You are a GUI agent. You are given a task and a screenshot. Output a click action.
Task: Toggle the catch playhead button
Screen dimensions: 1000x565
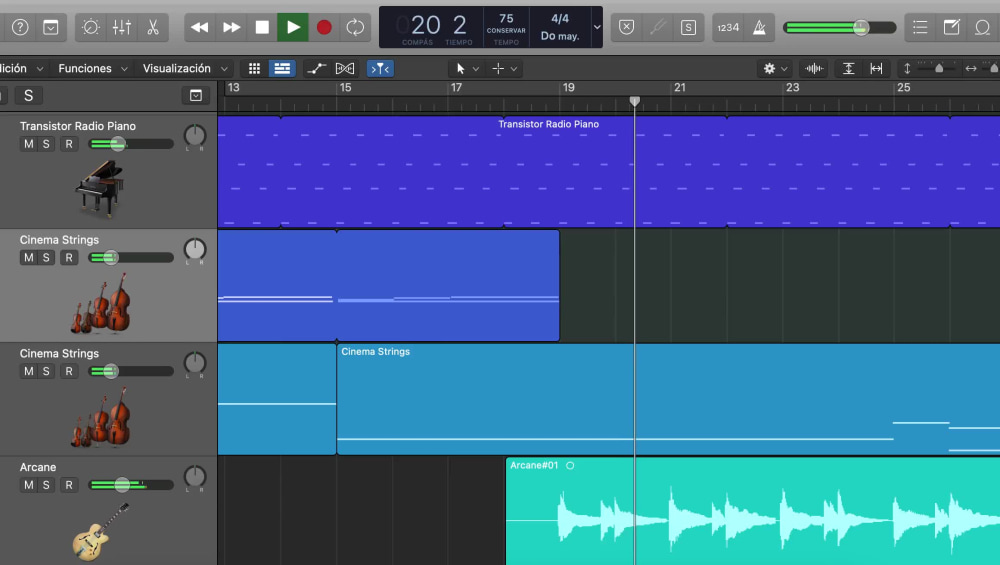coord(380,68)
